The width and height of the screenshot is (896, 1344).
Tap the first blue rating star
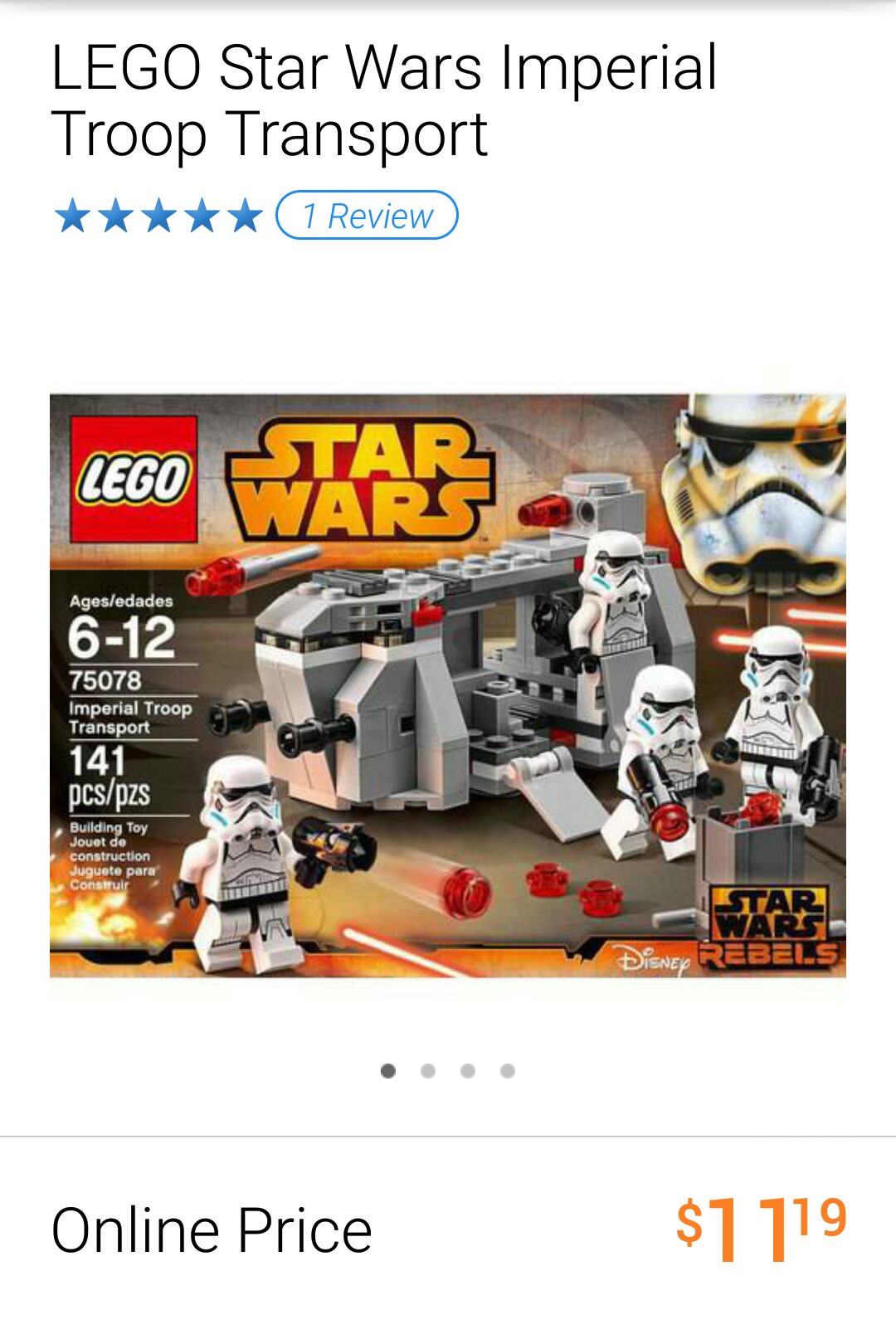tap(73, 216)
